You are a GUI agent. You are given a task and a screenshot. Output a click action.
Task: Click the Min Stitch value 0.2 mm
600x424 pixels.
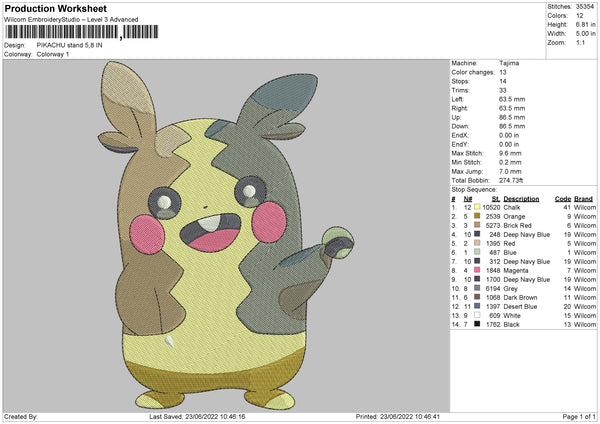tap(510, 162)
